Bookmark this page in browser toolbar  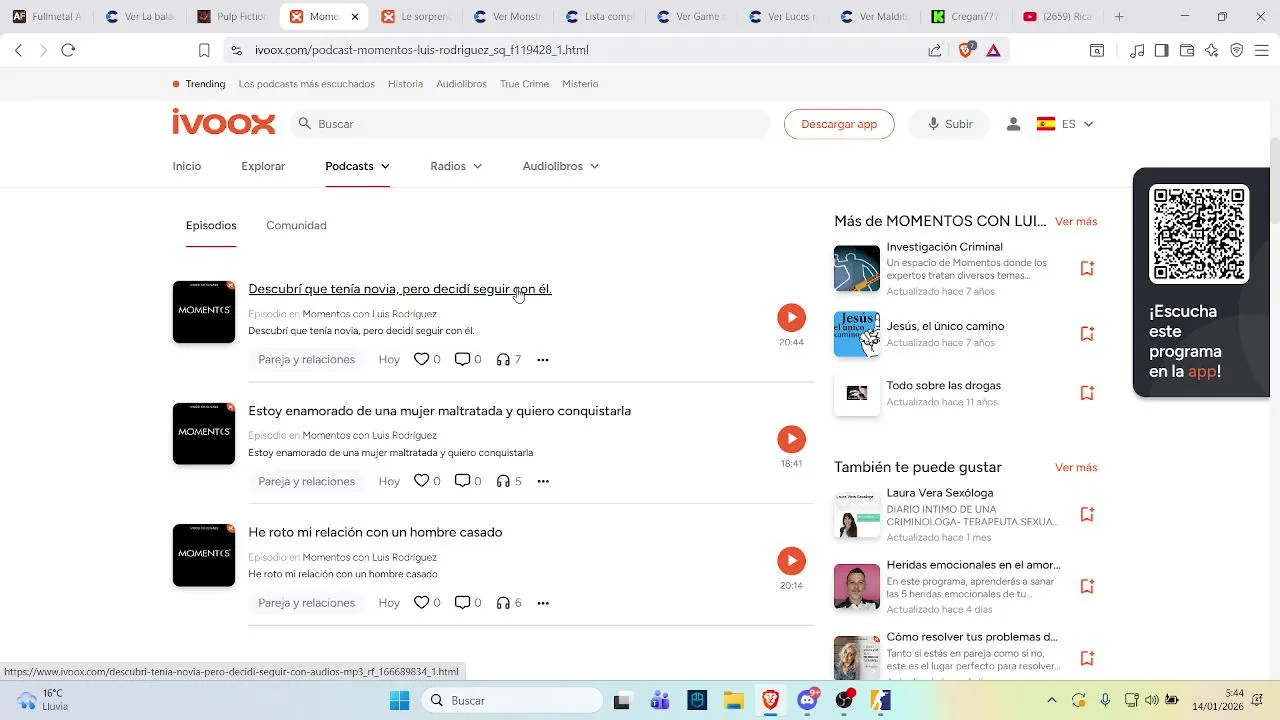(204, 50)
